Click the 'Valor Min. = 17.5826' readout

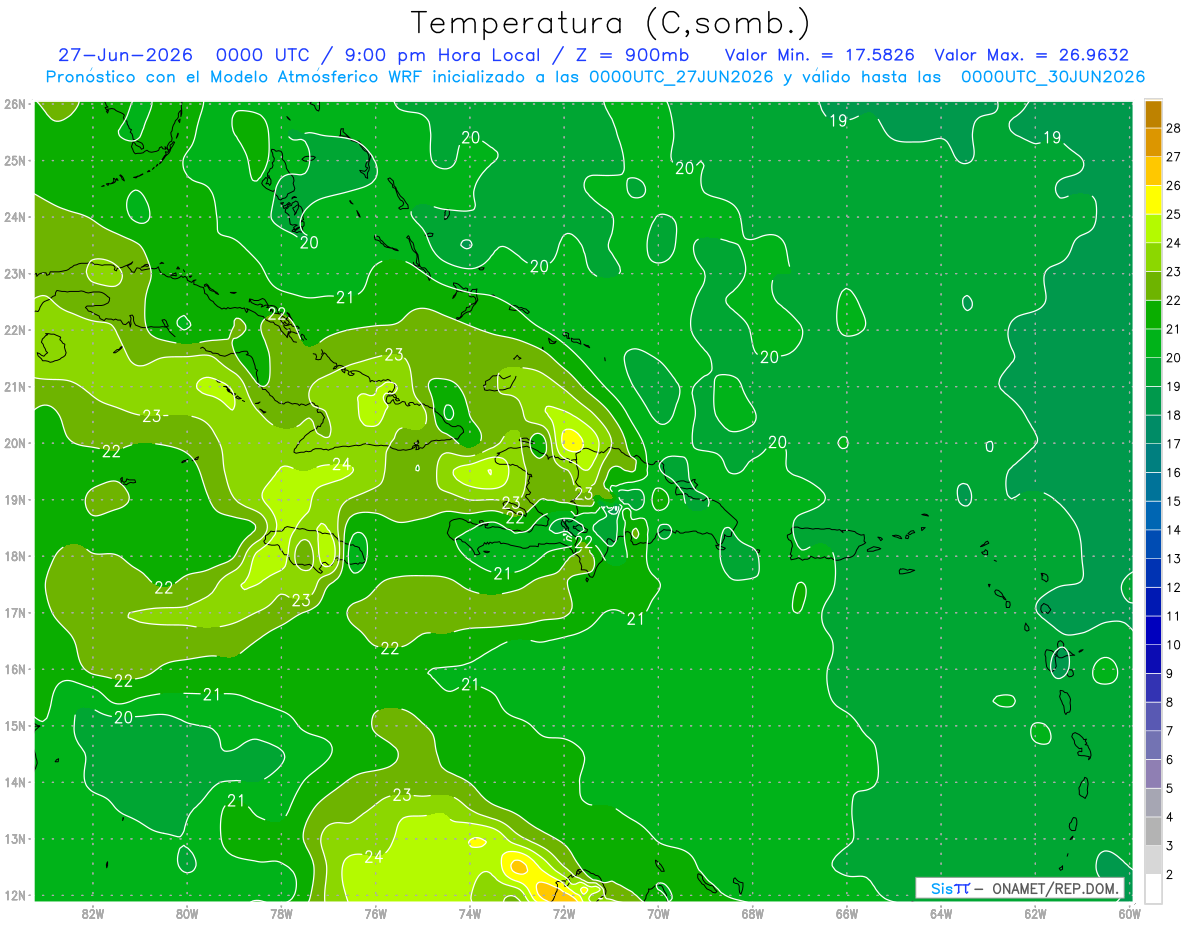click(819, 55)
